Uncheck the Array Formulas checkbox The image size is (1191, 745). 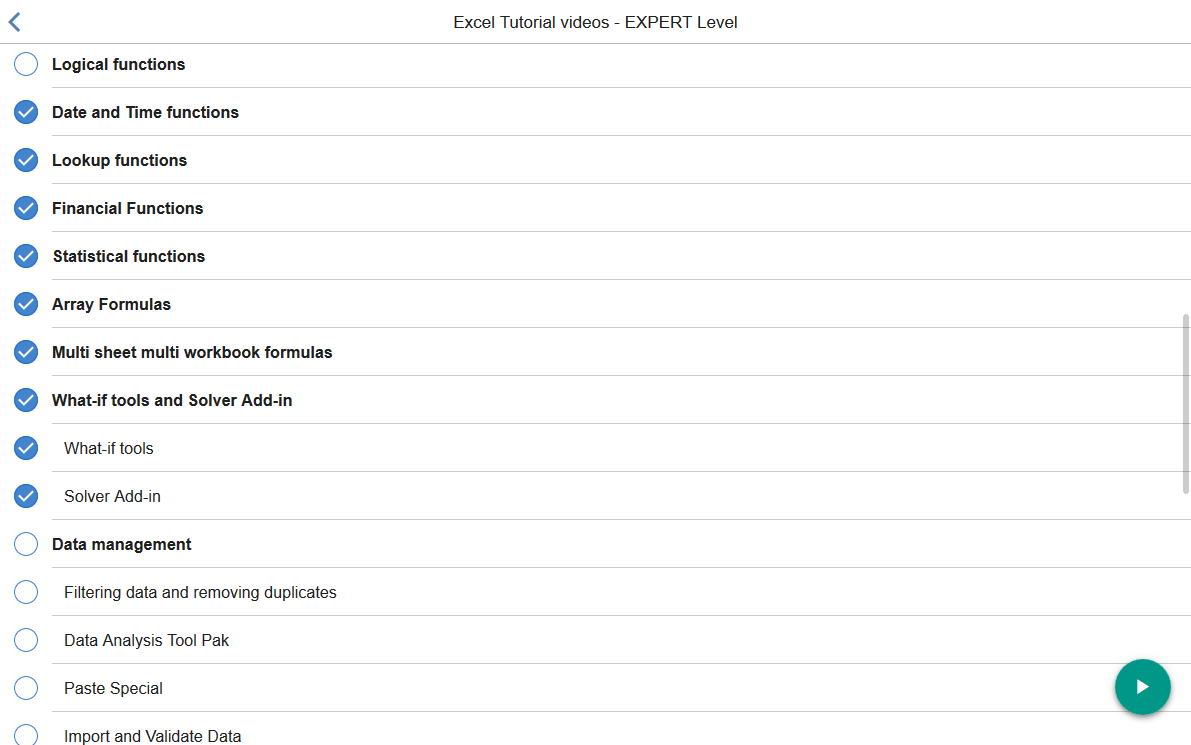(26, 304)
